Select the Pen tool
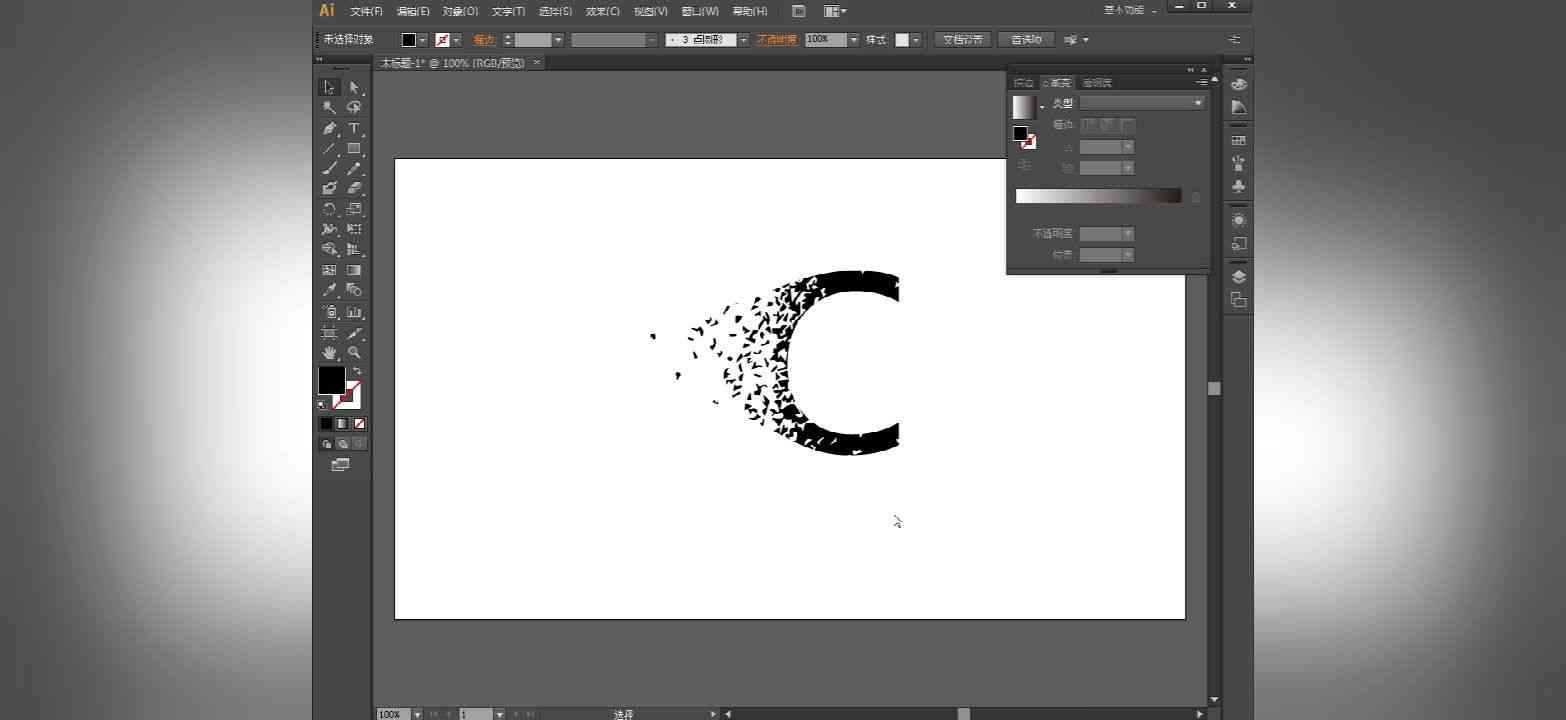This screenshot has height=720, width=1566. [x=329, y=128]
